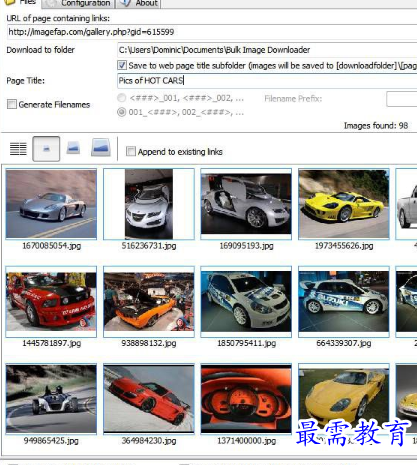Click filename label 1670085054.jpg
Image resolution: width=417 pixels, height=465 pixels.
click(x=52, y=246)
